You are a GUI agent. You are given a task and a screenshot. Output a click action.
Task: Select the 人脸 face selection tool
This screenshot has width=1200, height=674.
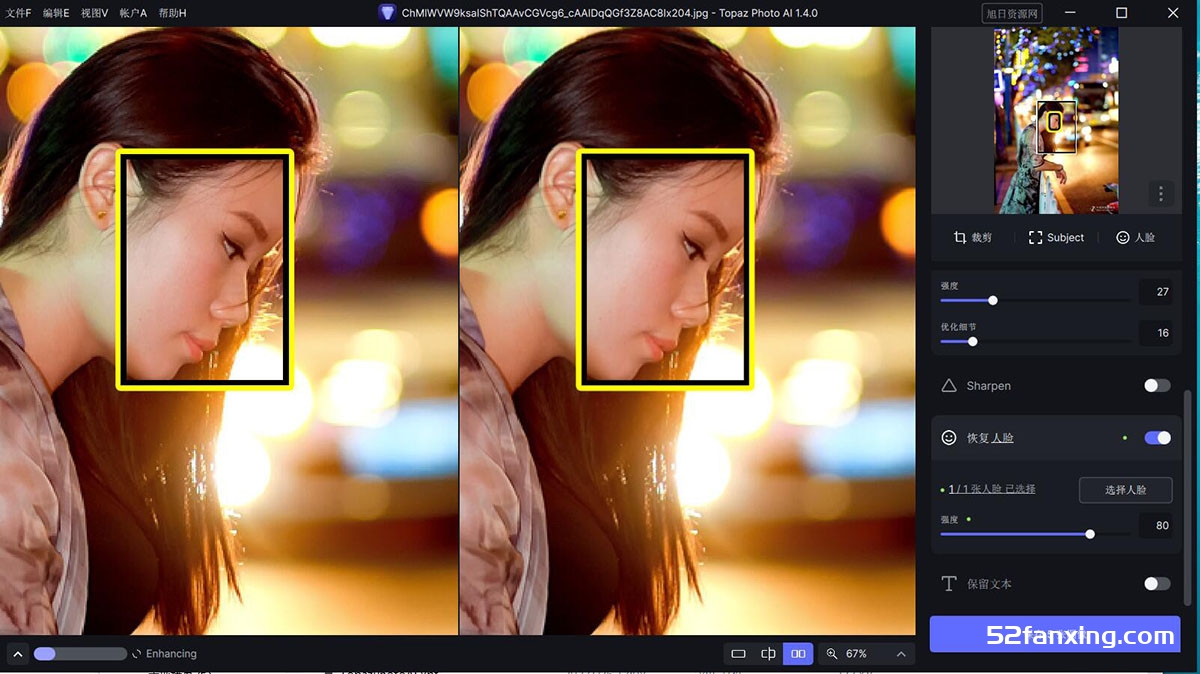1136,238
